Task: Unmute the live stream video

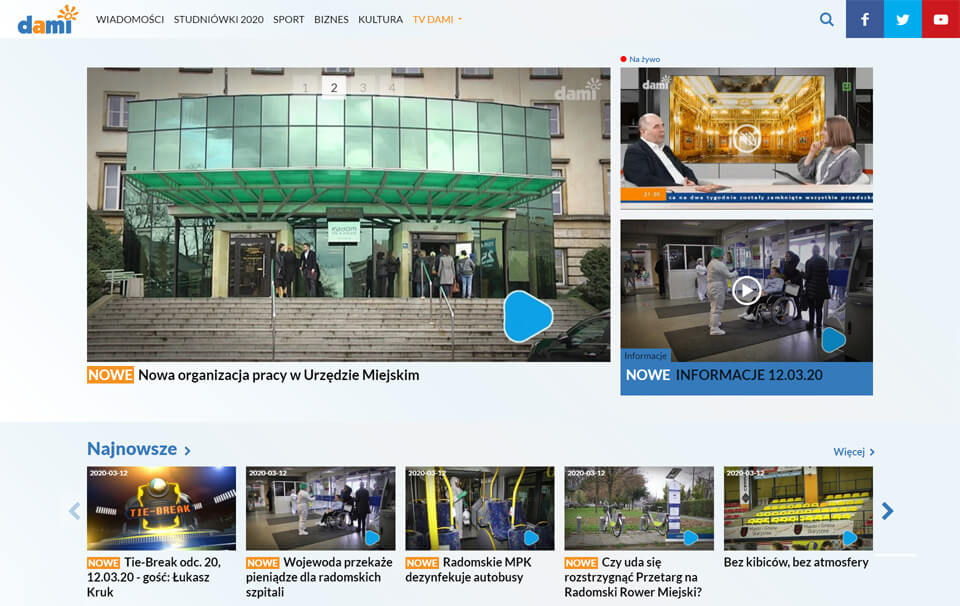Action: click(x=746, y=138)
